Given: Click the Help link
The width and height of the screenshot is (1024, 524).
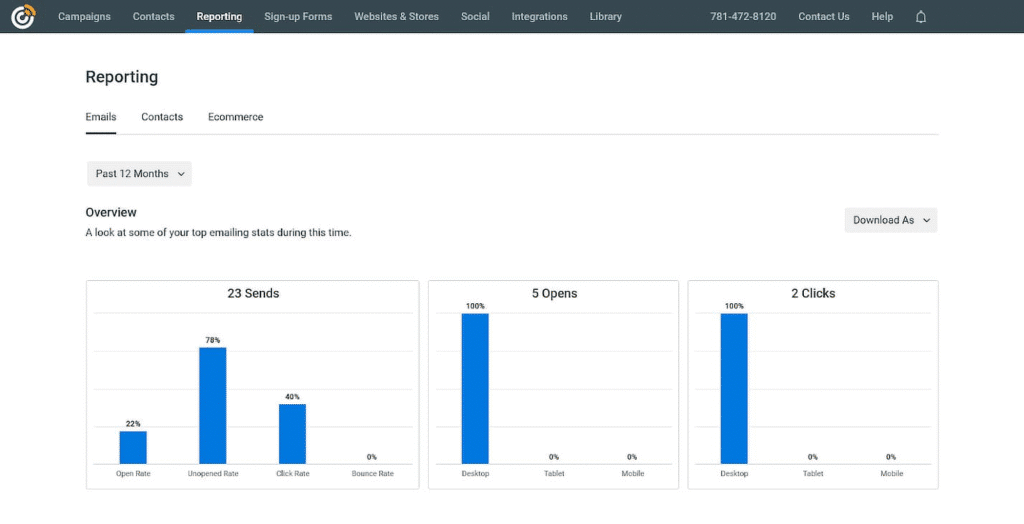Looking at the screenshot, I should pyautogui.click(x=882, y=16).
